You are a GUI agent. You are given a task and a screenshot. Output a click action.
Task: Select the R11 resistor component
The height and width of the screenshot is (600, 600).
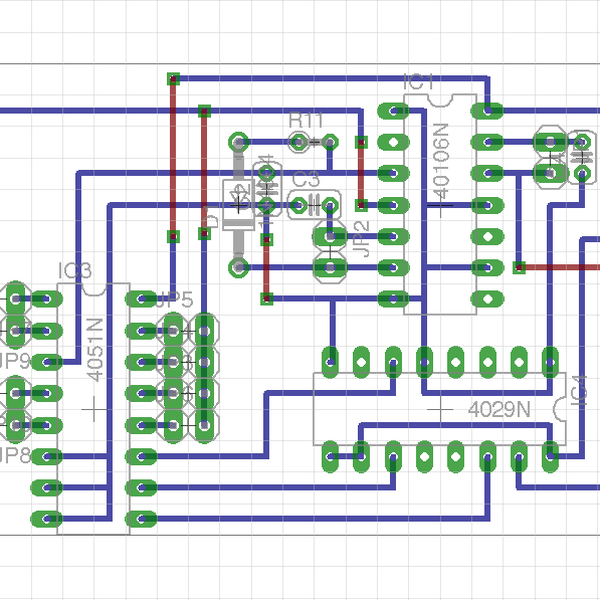point(314,142)
